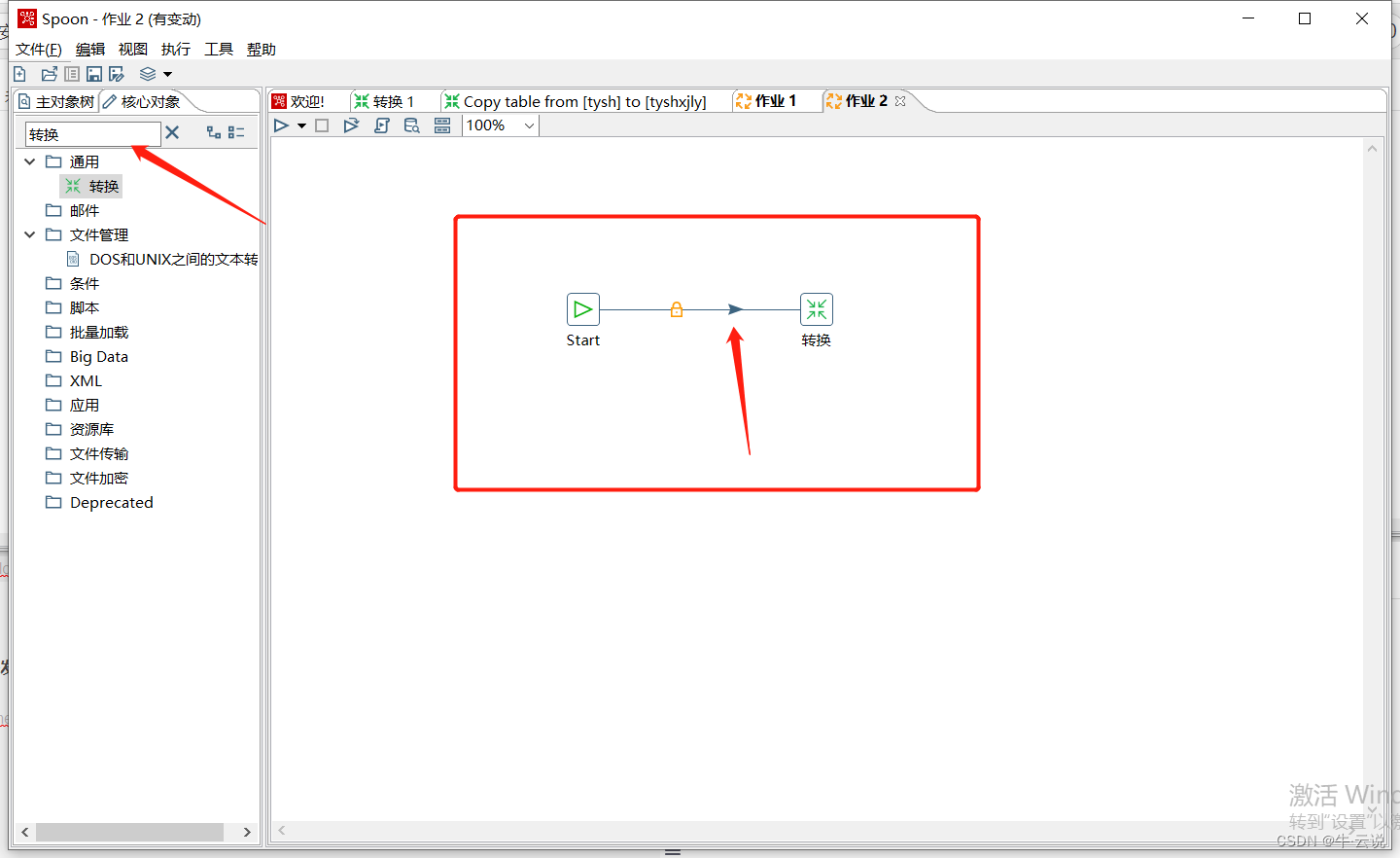Screen dimensions: 1400x858
Task: Open the 编辑 menu
Action: pos(90,50)
